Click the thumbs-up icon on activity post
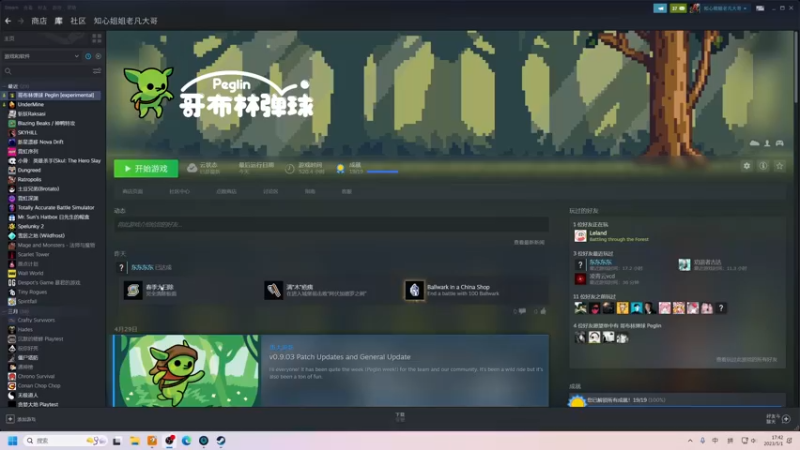The image size is (800, 450). tap(543, 311)
